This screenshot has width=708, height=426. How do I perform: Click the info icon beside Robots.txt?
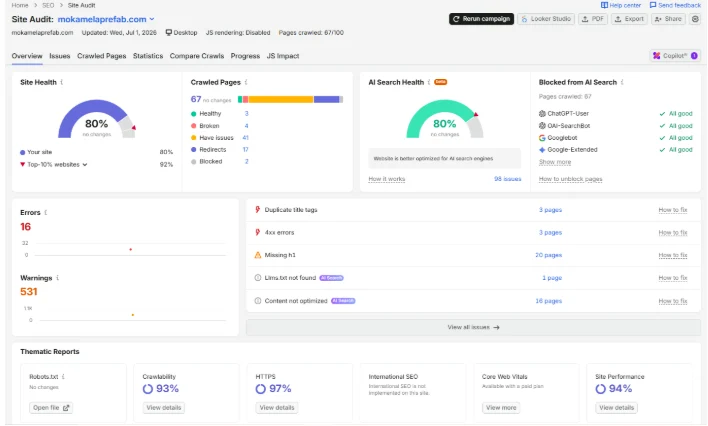pos(63,376)
